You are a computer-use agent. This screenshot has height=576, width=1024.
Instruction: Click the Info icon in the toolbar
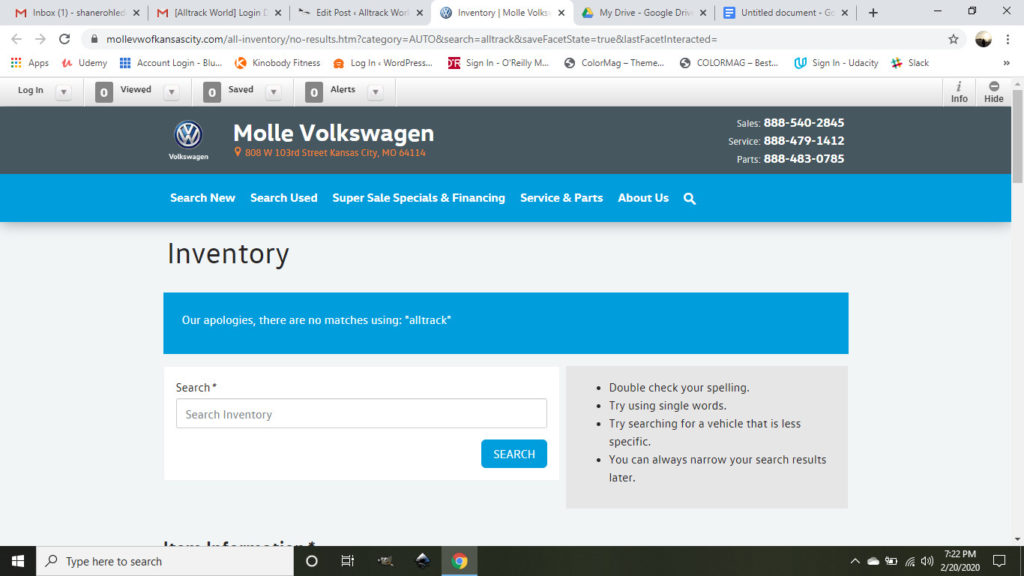(959, 92)
